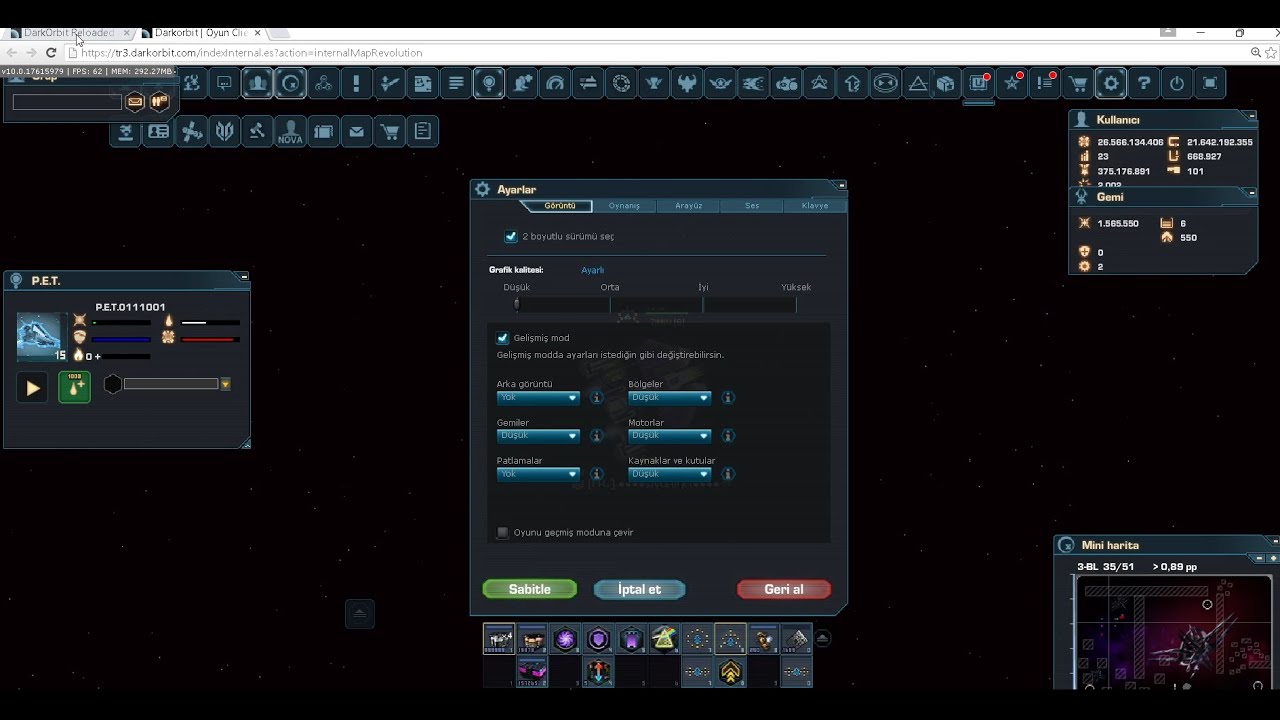Open the Motorlar dropdown

[x=669, y=435]
